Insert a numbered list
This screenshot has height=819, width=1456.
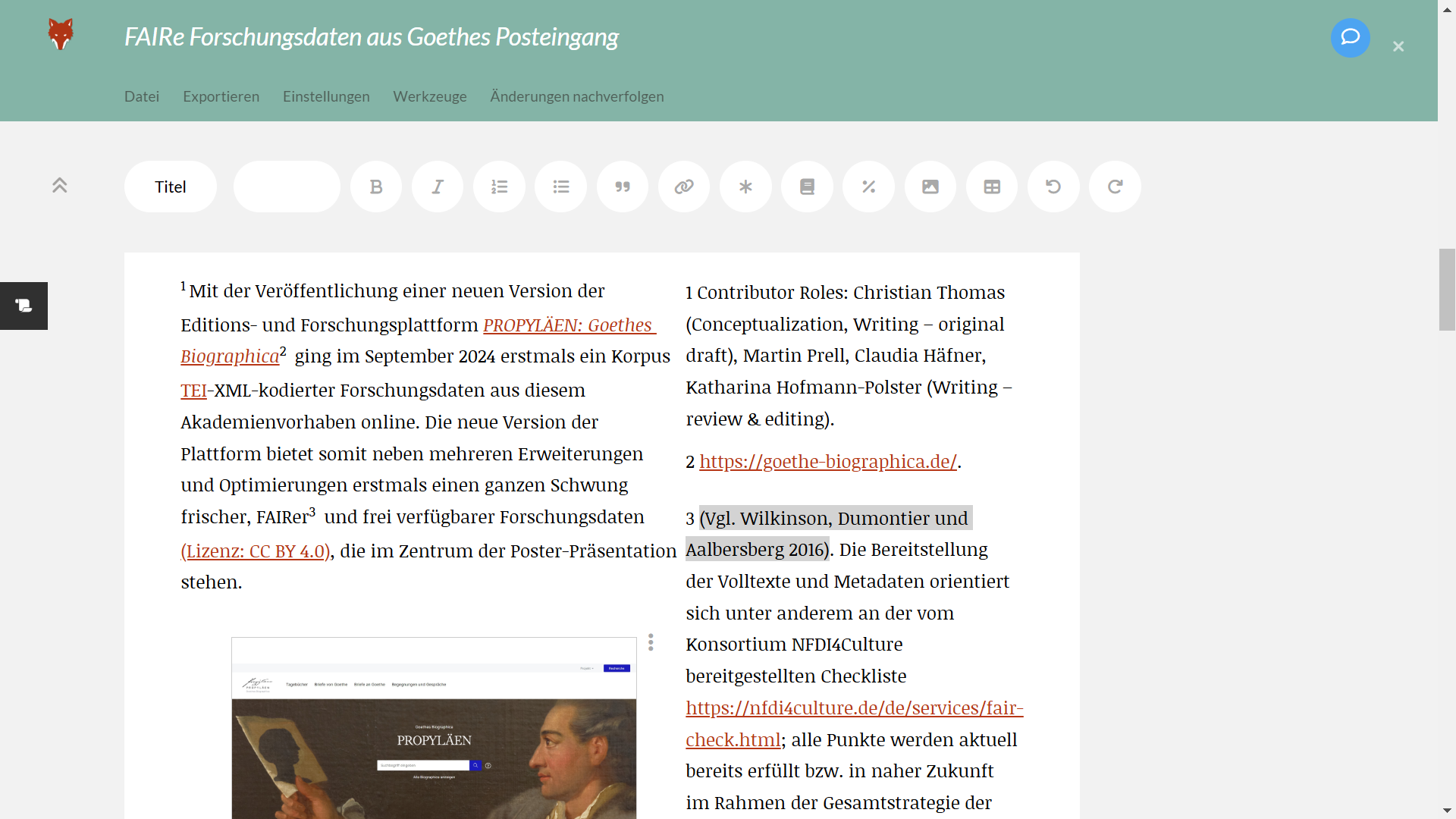[x=499, y=187]
